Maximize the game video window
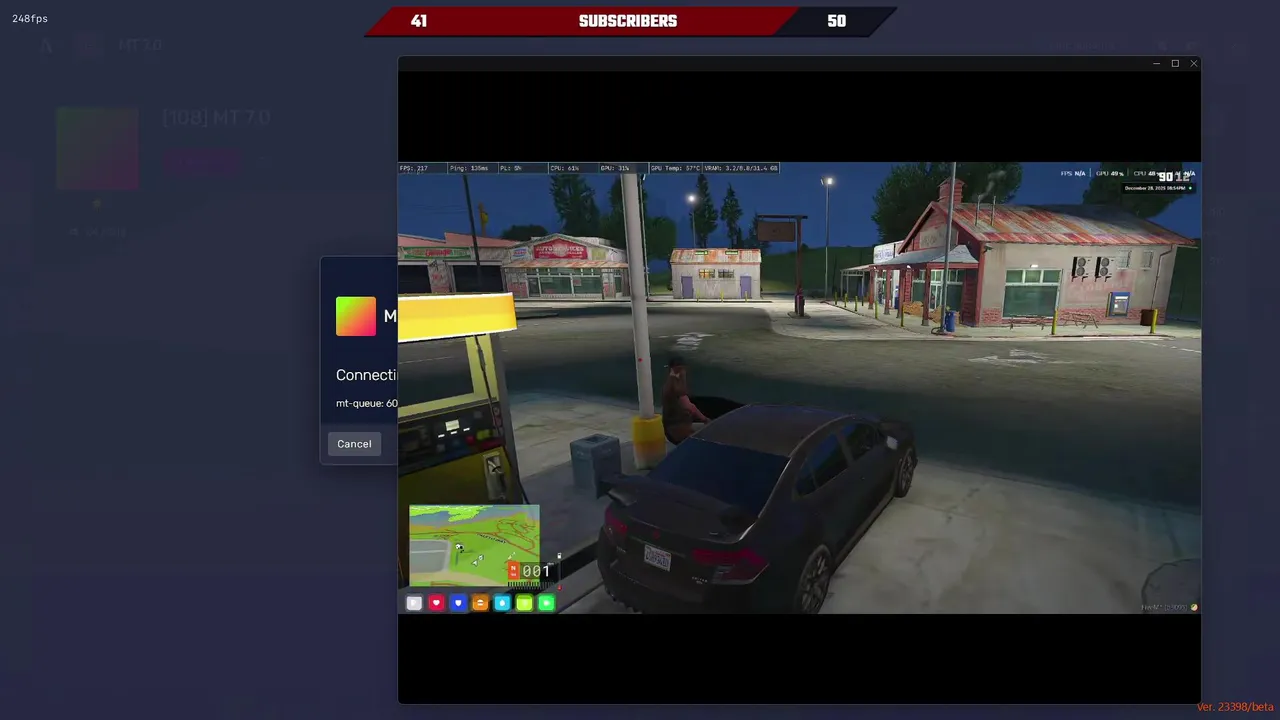This screenshot has width=1280, height=720. tap(1175, 63)
